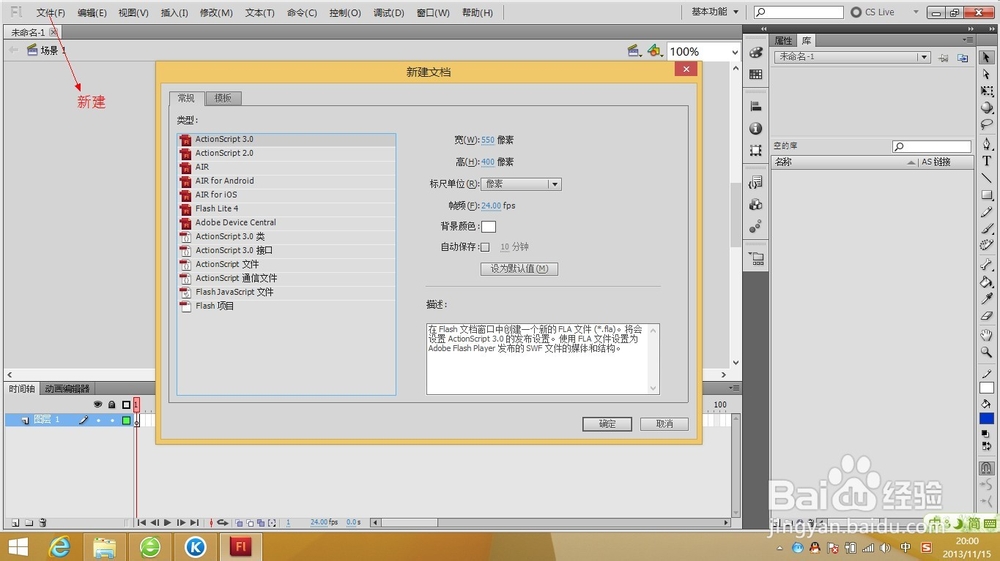Toggle the green outline square on layer 1
The width and height of the screenshot is (1000, 561).
[126, 420]
